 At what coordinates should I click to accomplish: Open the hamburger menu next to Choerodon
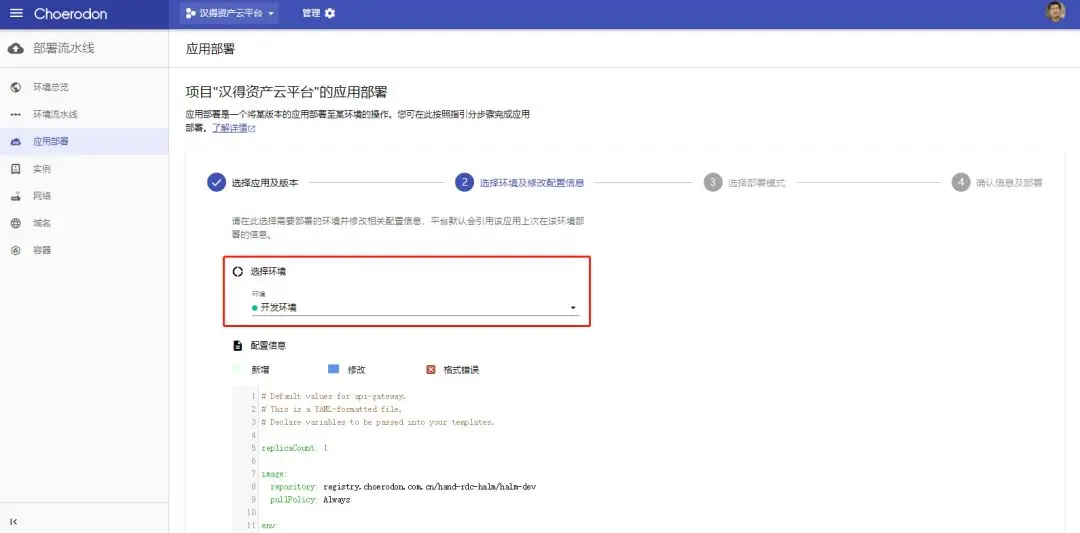(16, 14)
